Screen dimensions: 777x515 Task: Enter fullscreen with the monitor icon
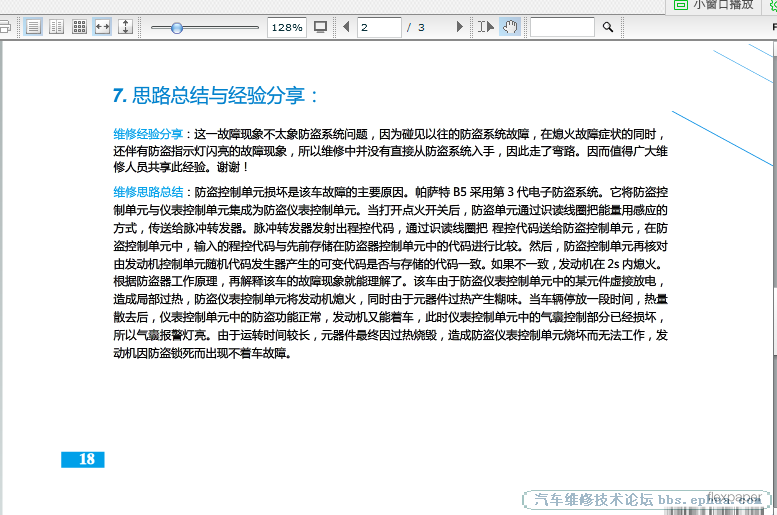pyautogui.click(x=321, y=27)
